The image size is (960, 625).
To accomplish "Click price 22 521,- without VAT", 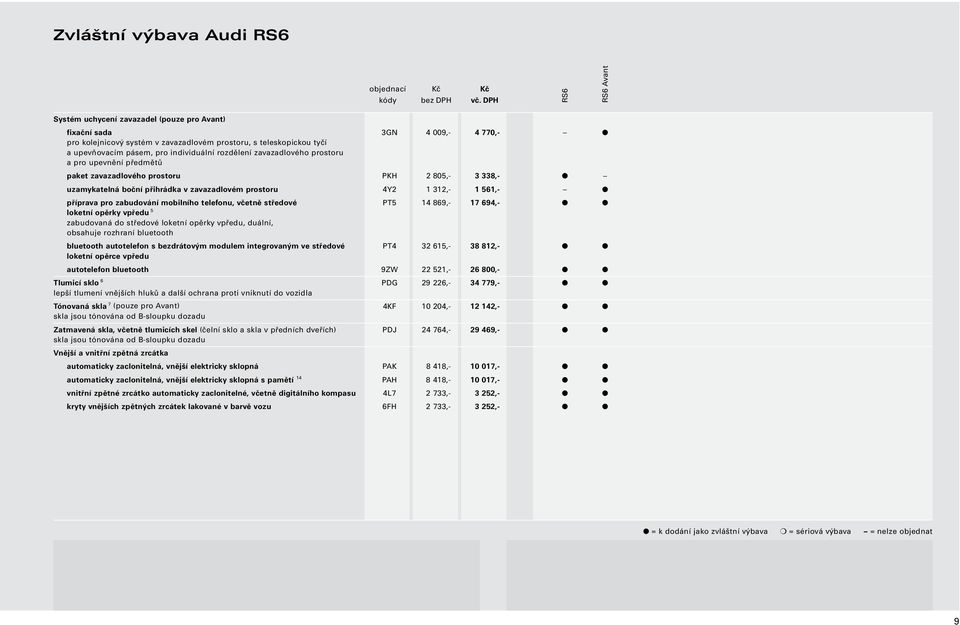I will tap(437, 269).
